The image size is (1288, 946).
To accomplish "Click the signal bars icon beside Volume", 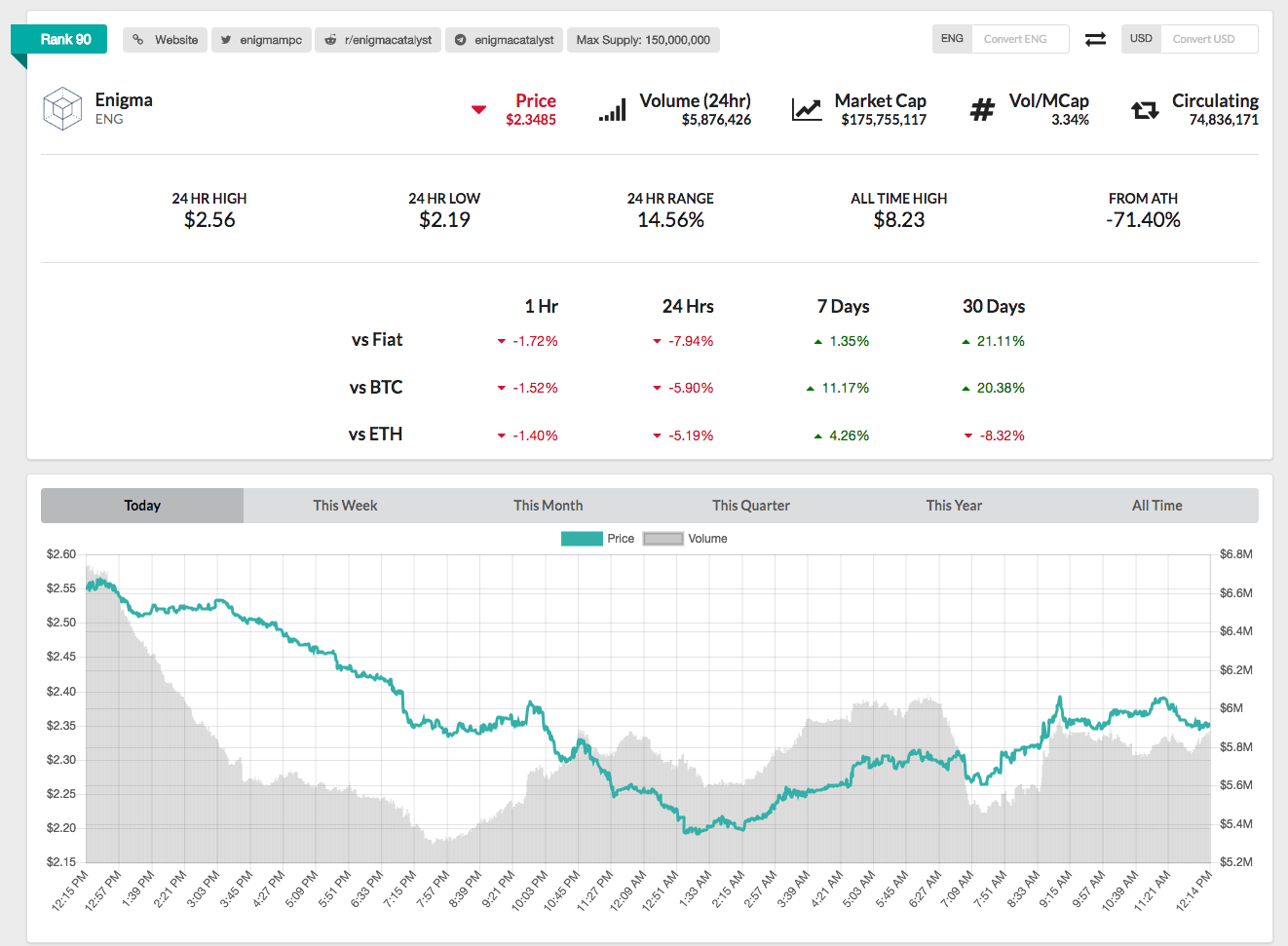I will 613,109.
